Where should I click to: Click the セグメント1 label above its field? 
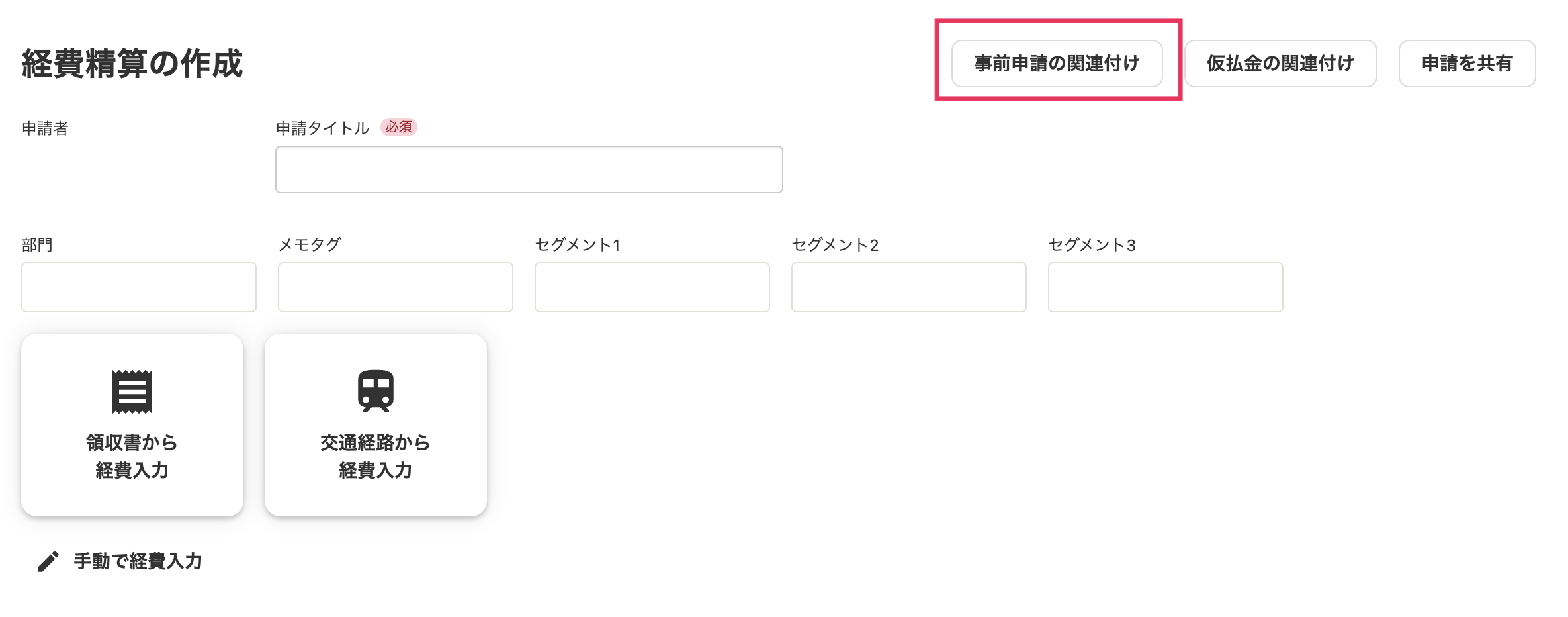[x=578, y=245]
